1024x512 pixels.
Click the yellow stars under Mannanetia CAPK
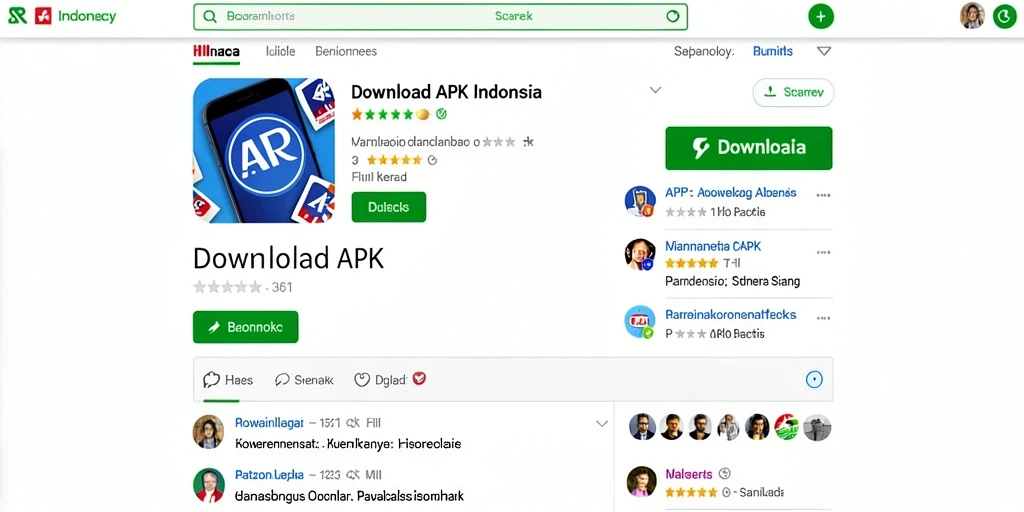point(691,263)
